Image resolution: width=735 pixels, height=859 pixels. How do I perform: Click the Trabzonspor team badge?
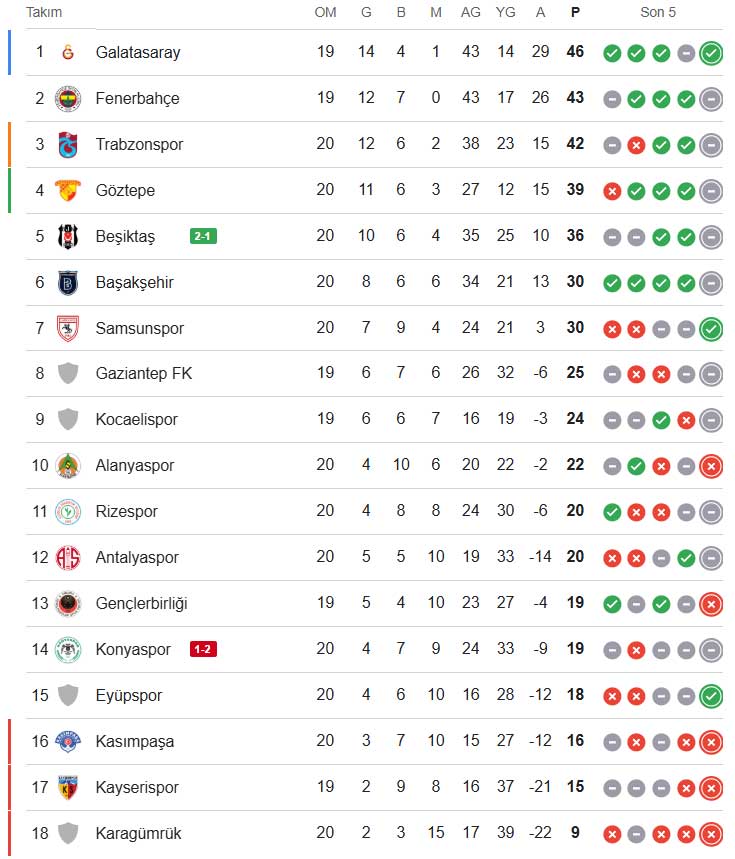pos(68,144)
